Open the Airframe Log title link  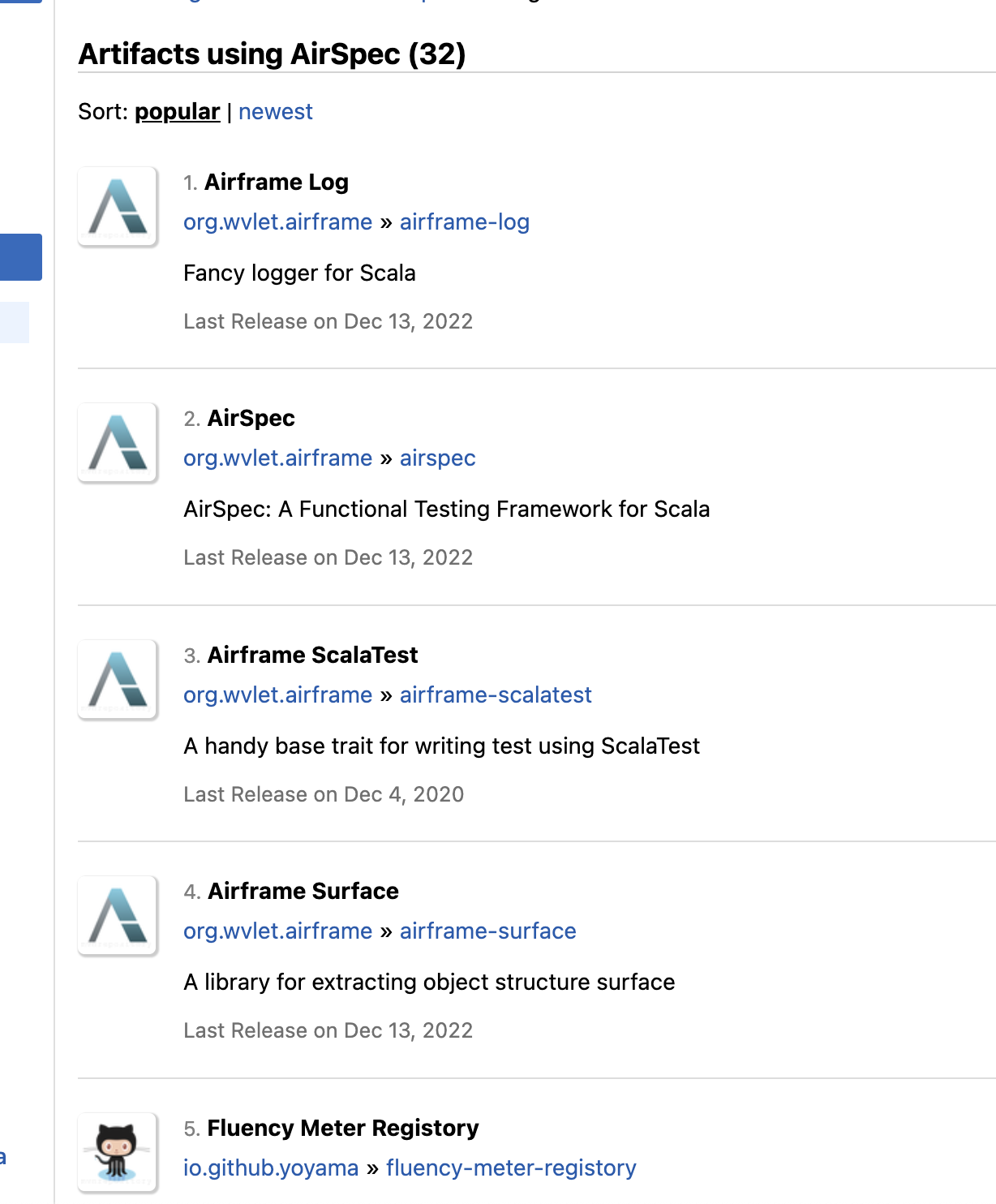point(277,182)
